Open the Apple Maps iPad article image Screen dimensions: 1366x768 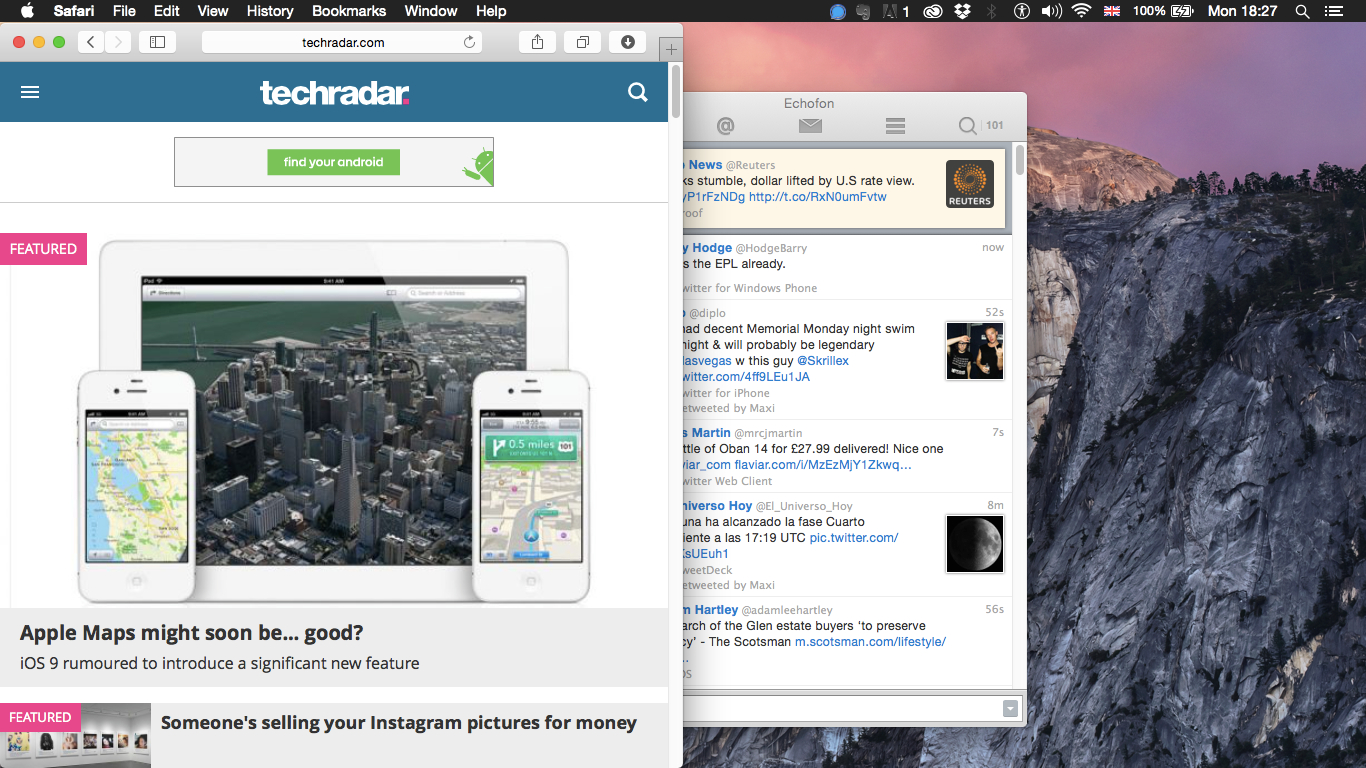pyautogui.click(x=335, y=420)
